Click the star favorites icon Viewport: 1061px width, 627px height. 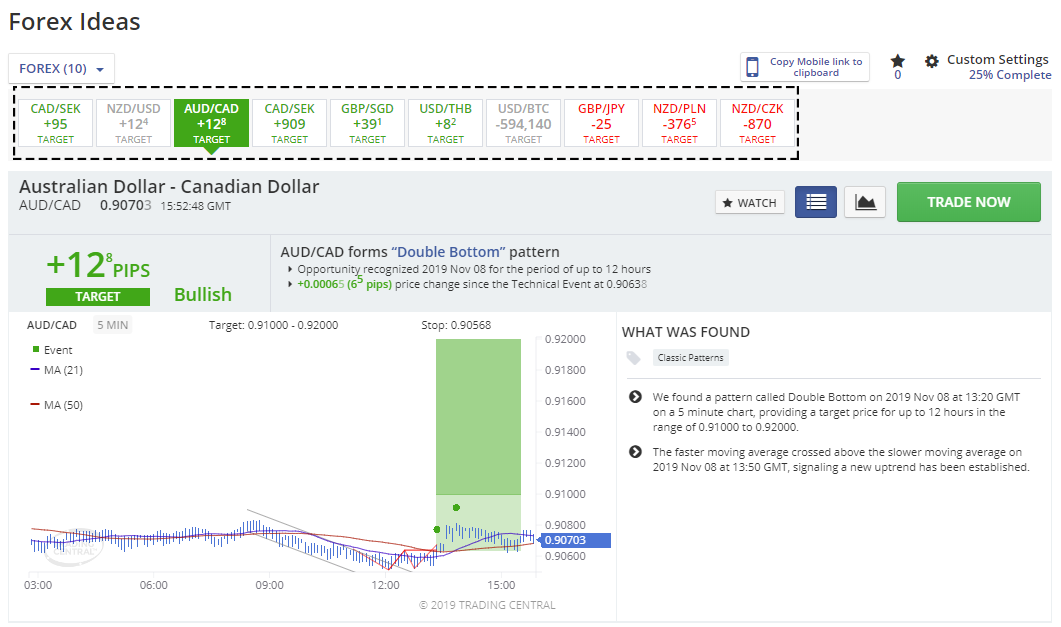(897, 61)
